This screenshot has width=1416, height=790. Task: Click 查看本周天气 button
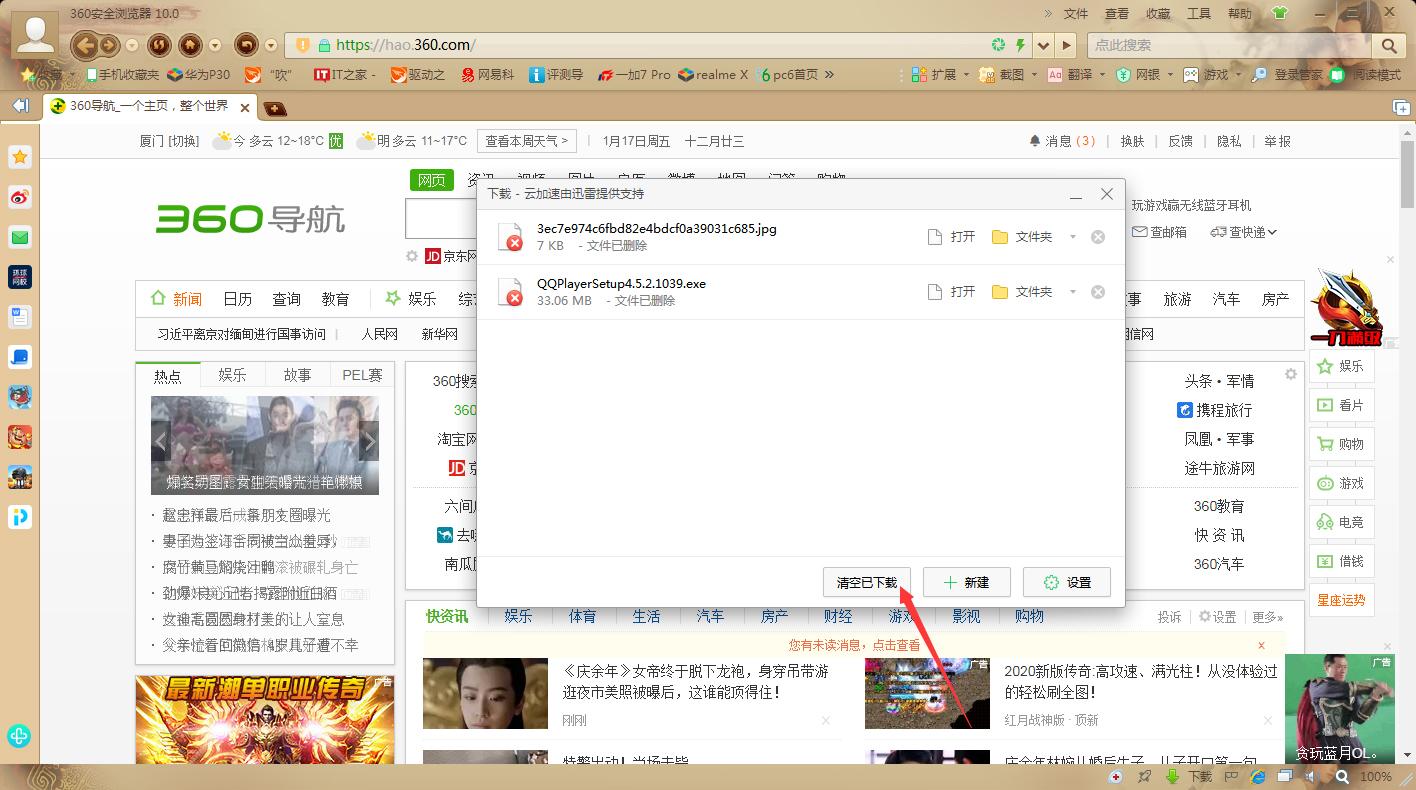coord(527,141)
